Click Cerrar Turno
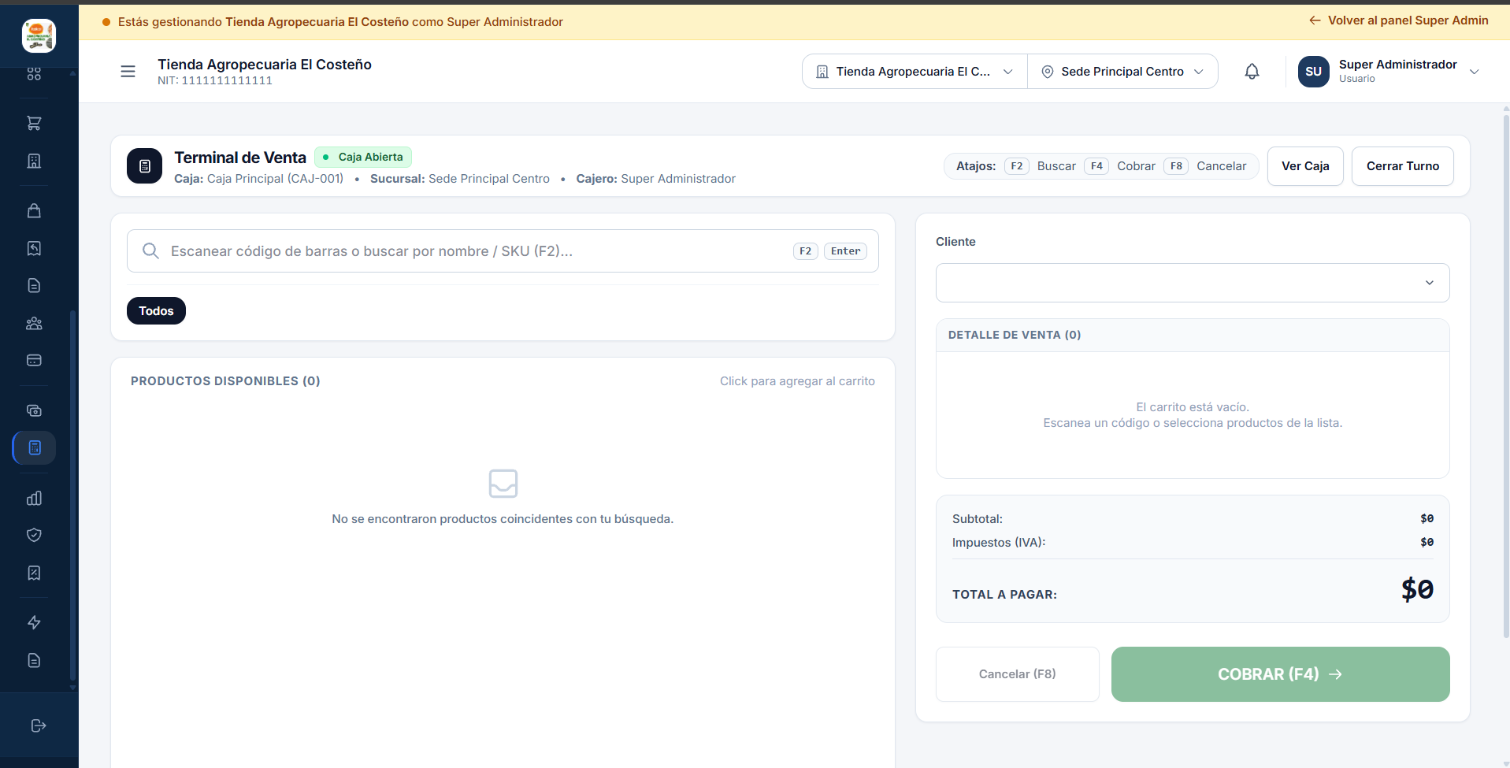Image resolution: width=1510 pixels, height=768 pixels. point(1403,166)
